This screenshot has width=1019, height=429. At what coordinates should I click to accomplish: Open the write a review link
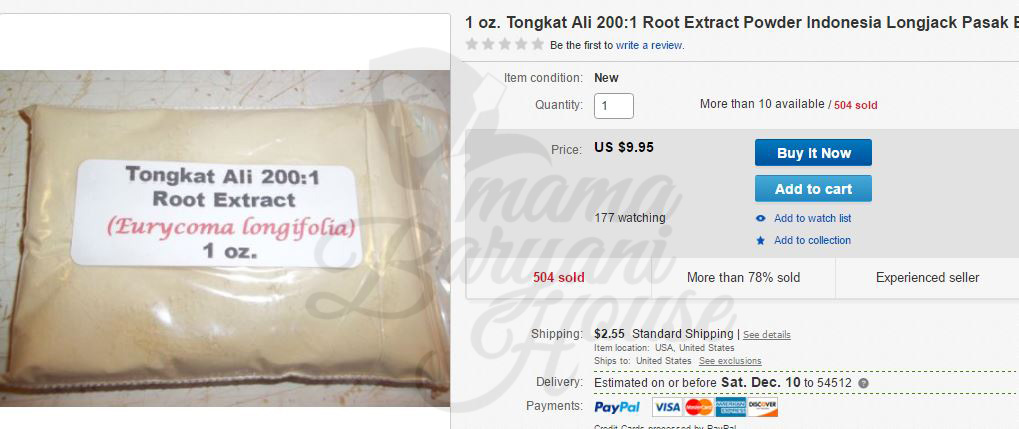(649, 46)
